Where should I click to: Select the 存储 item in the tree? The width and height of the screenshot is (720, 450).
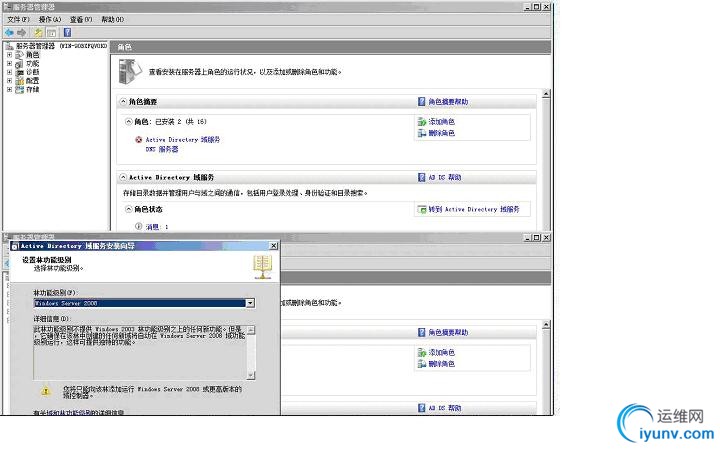coord(32,90)
